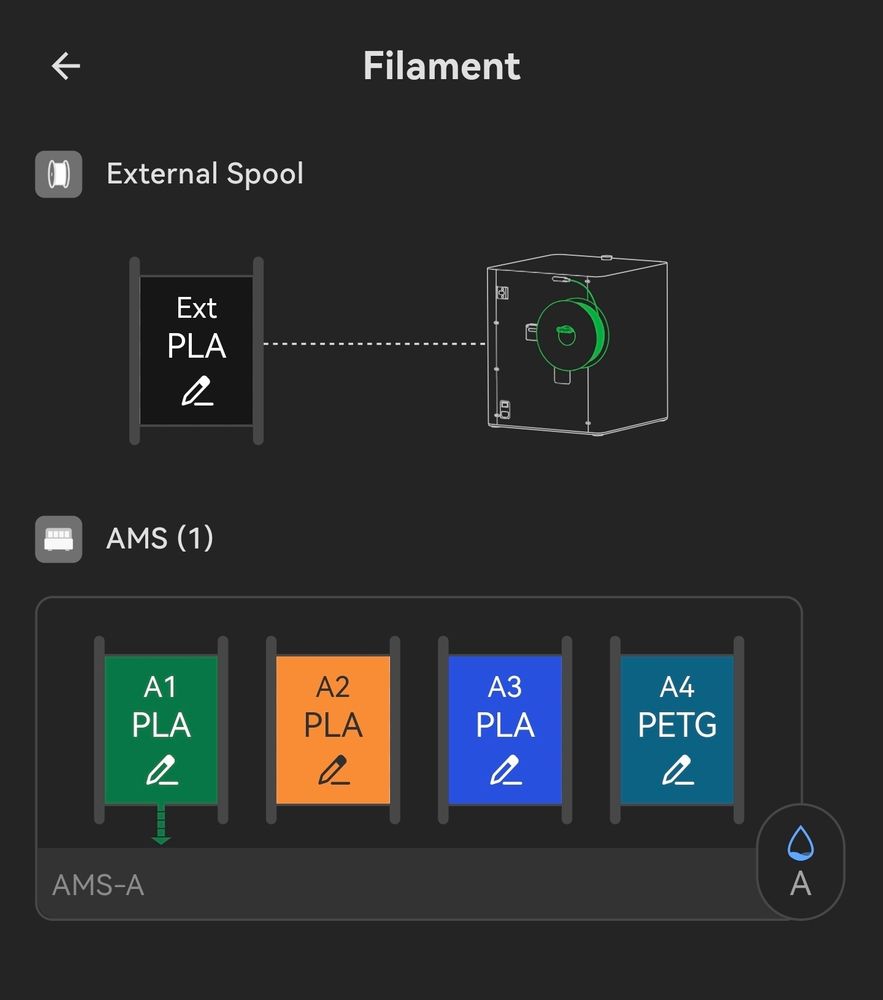Click the External Spool section icon
Image resolution: width=883 pixels, height=1000 pixels.
[x=58, y=174]
